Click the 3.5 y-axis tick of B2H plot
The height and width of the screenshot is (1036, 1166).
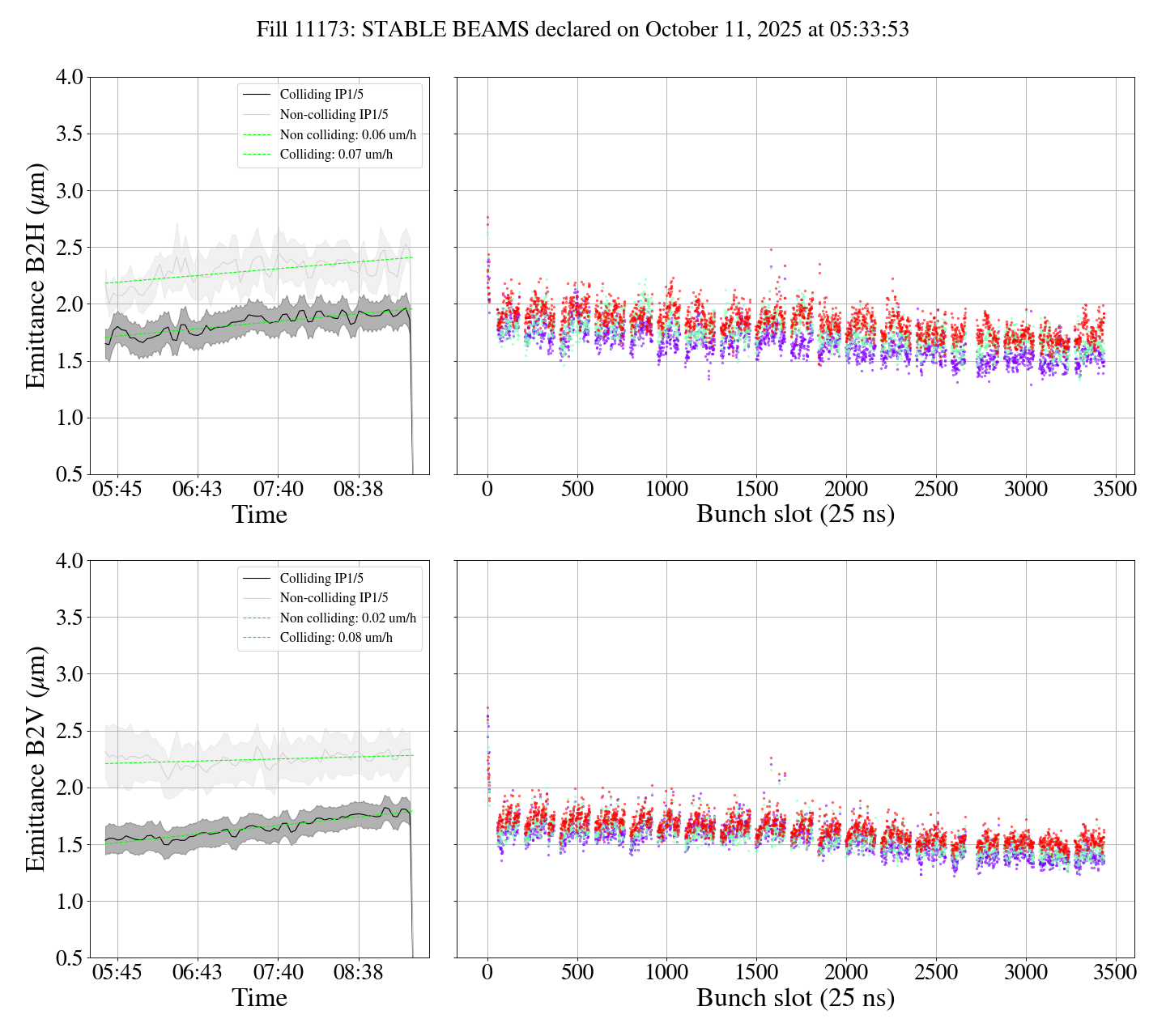click(x=68, y=134)
